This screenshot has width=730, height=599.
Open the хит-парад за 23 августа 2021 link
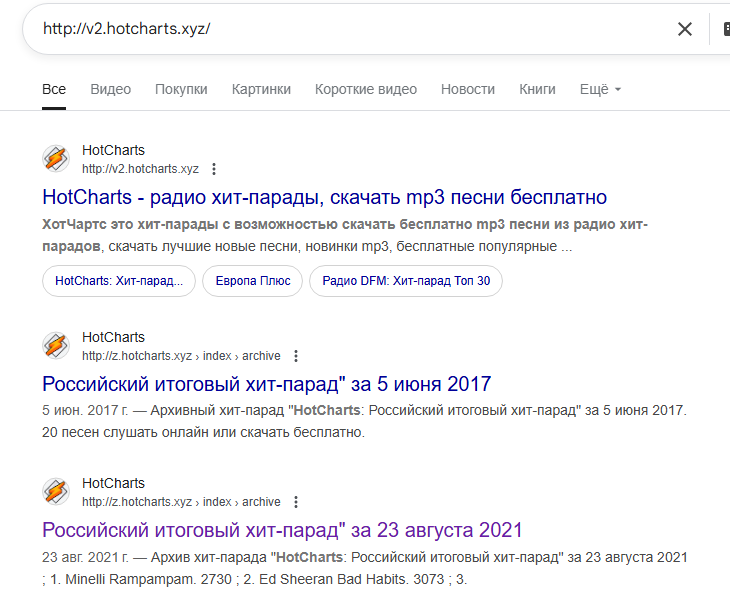point(282,530)
